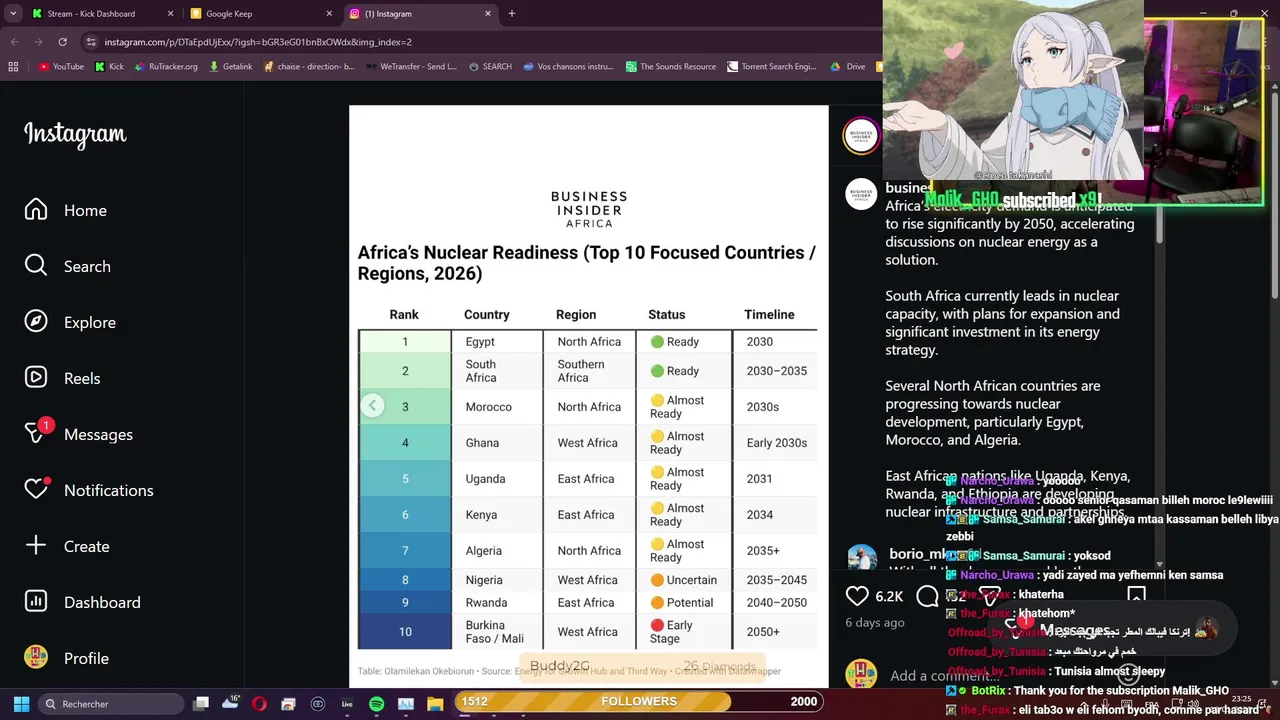
Task: Open Business Insider Africa profile avatar
Action: point(860,135)
